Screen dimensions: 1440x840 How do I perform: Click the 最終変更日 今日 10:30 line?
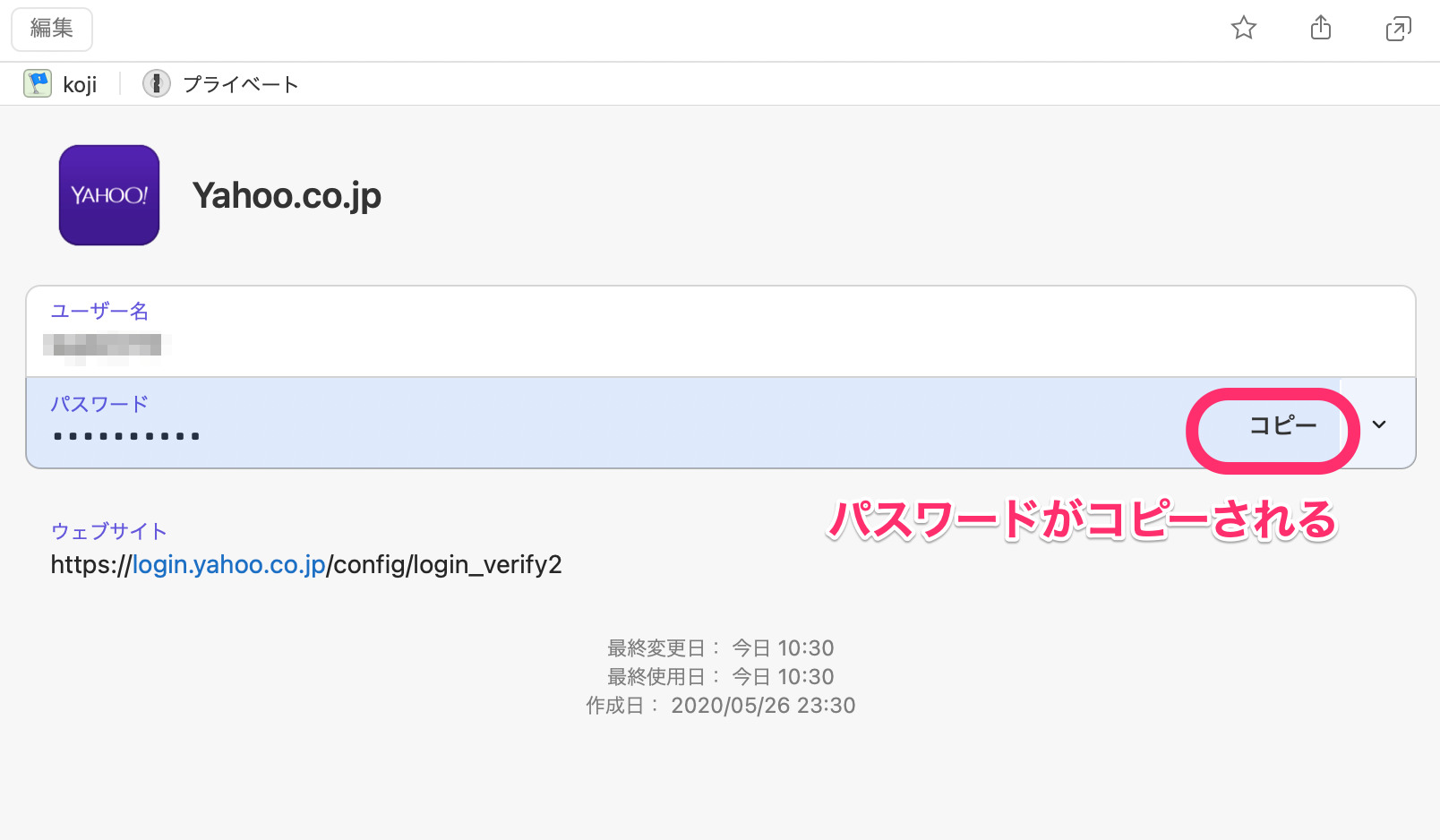(721, 647)
